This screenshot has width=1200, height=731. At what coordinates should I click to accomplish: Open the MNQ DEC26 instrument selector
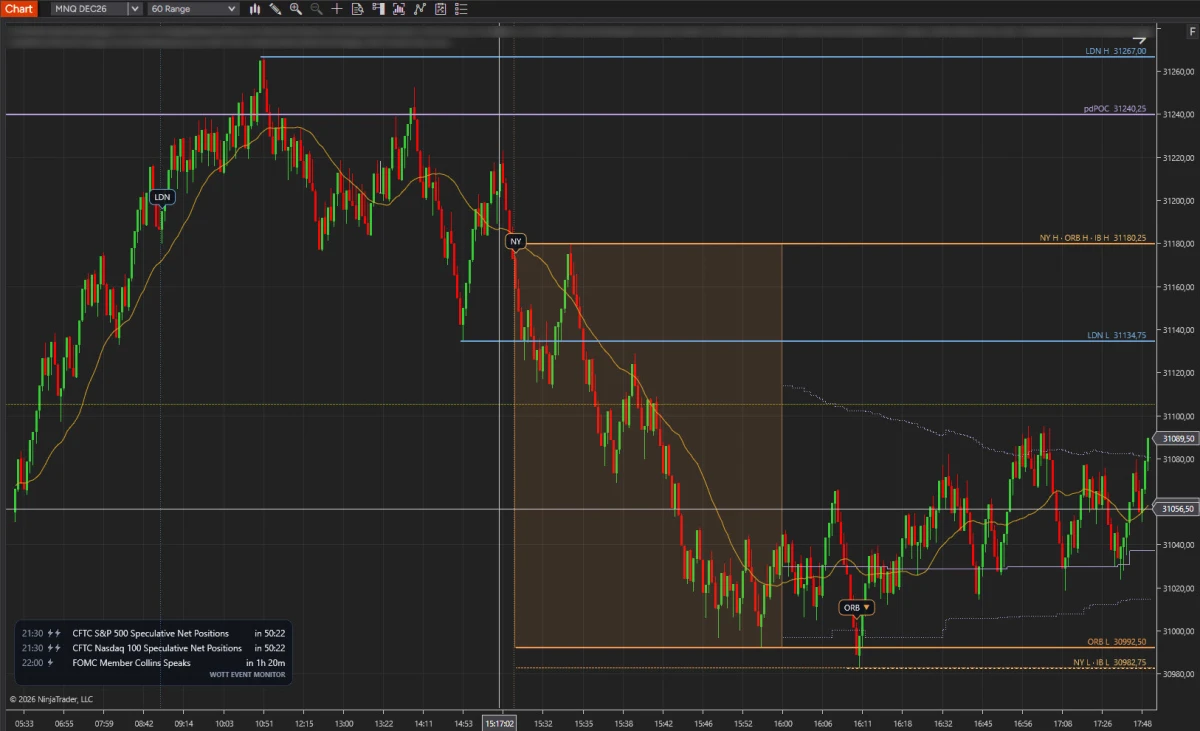88,8
